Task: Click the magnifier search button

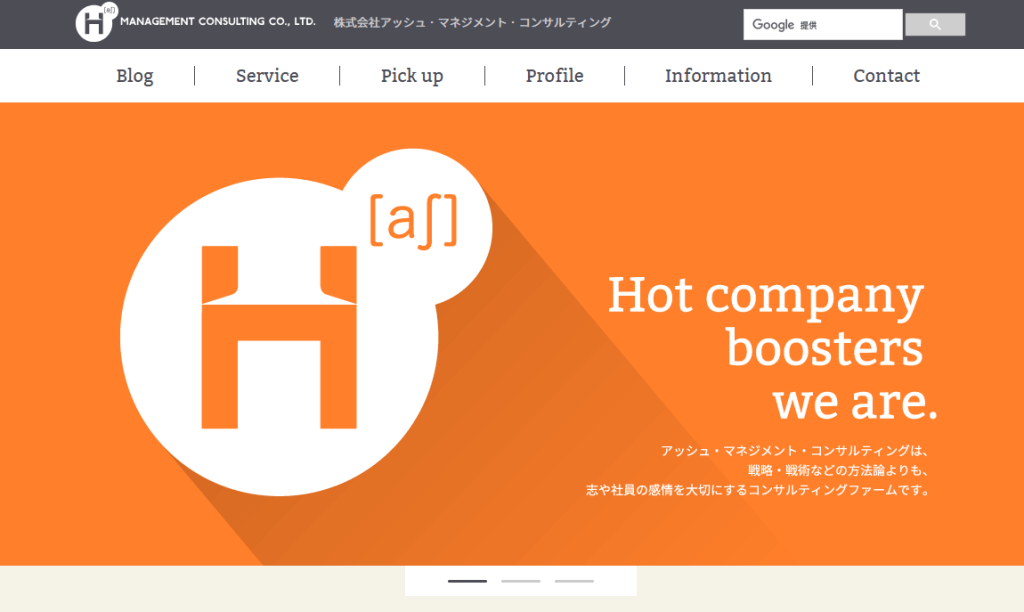Action: pyautogui.click(x=935, y=25)
